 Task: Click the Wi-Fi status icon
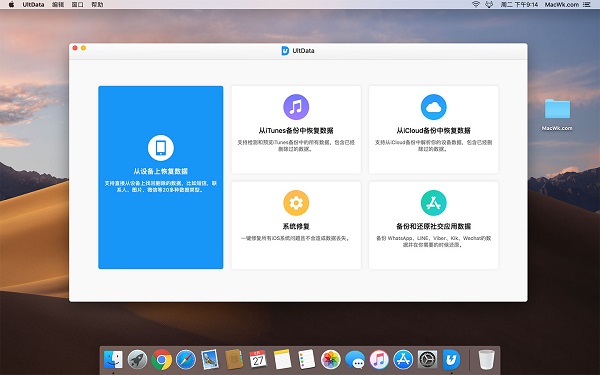pyautogui.click(x=476, y=5)
